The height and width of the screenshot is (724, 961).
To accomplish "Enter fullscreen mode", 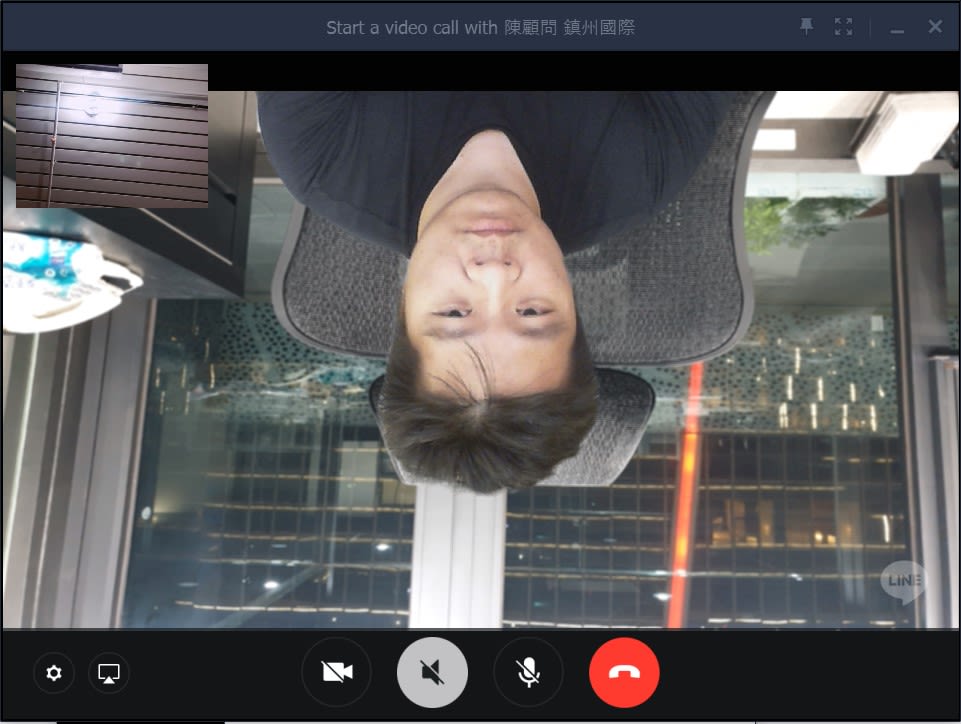I will pos(842,27).
